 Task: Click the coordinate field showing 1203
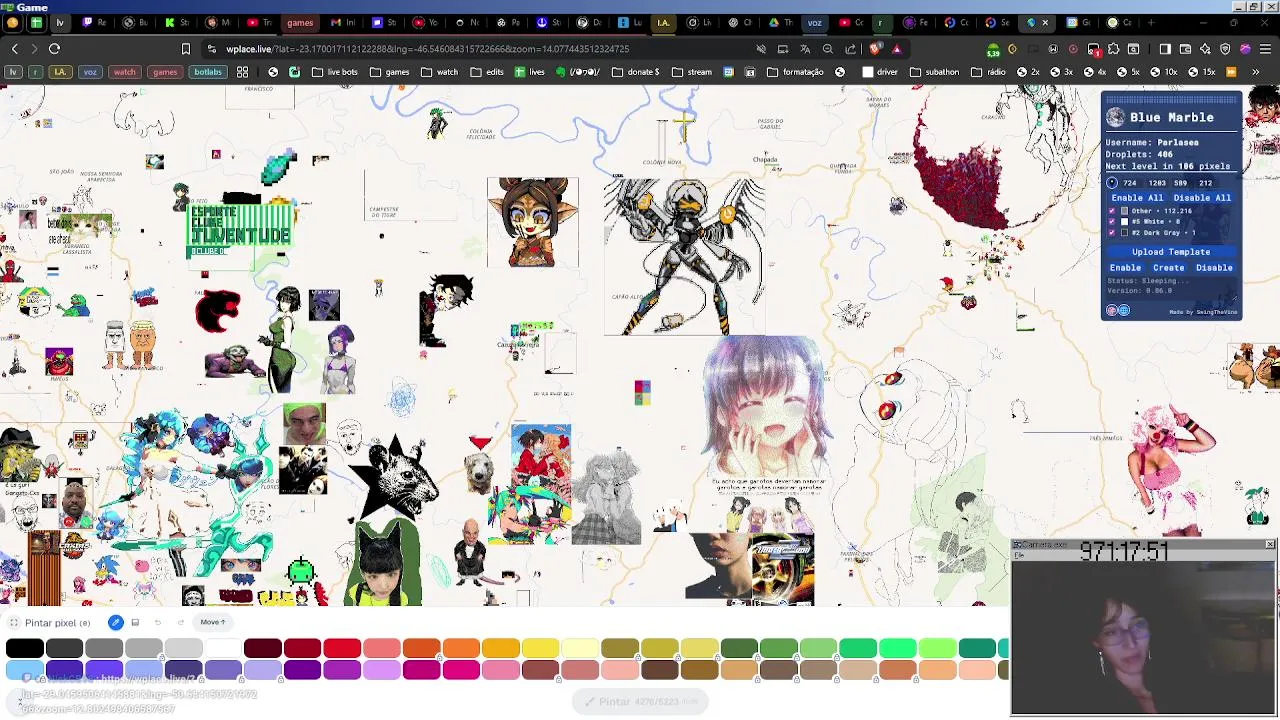coord(1157,183)
